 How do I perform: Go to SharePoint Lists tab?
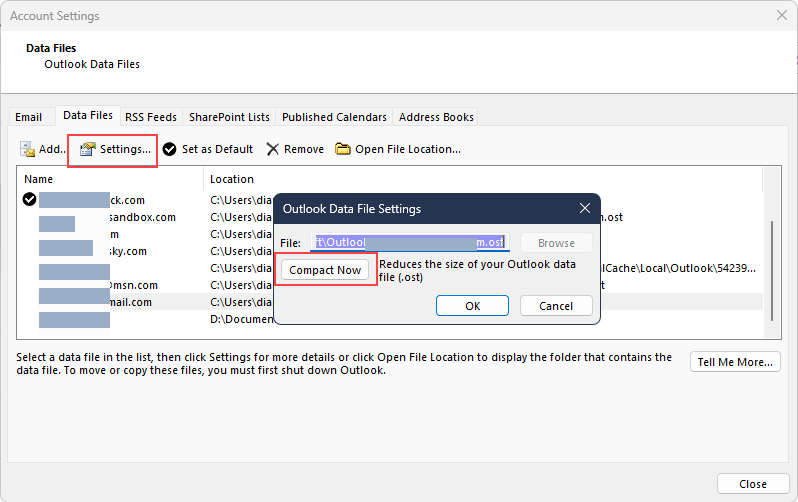(229, 117)
